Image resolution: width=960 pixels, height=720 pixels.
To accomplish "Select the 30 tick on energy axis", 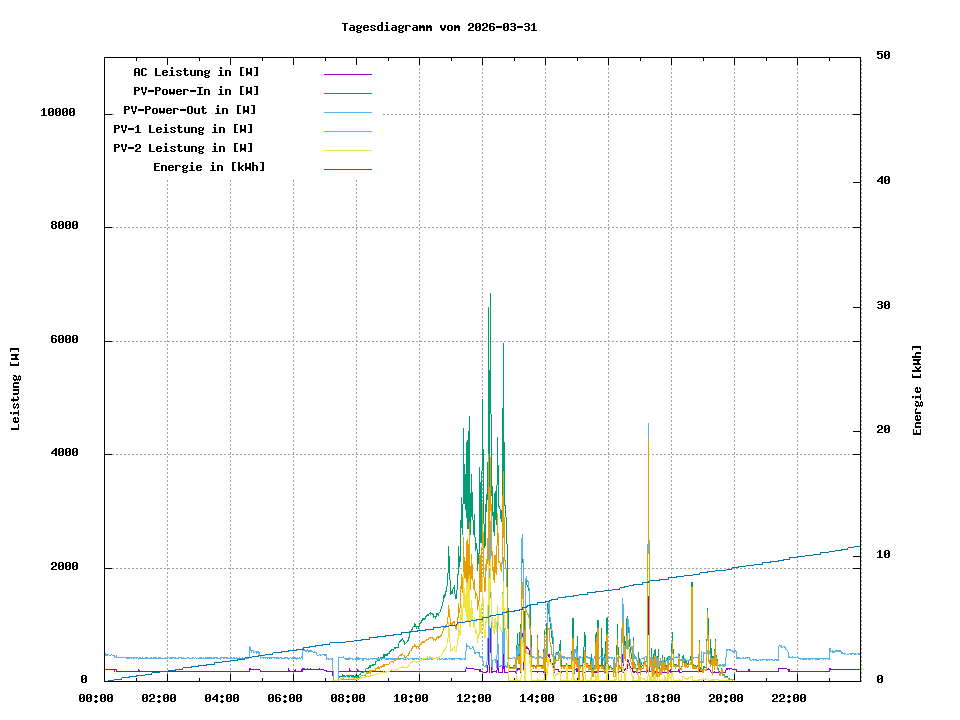I will 883,306.
